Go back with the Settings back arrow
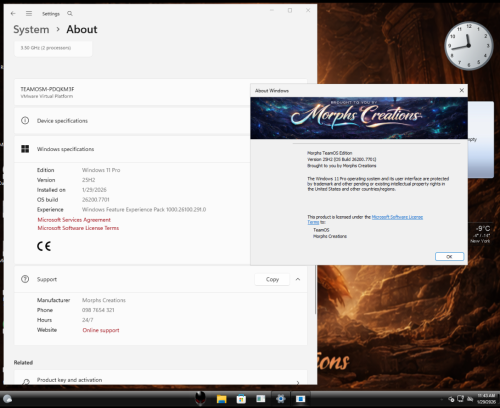Viewport: 500px width, 408px height. [13, 13]
